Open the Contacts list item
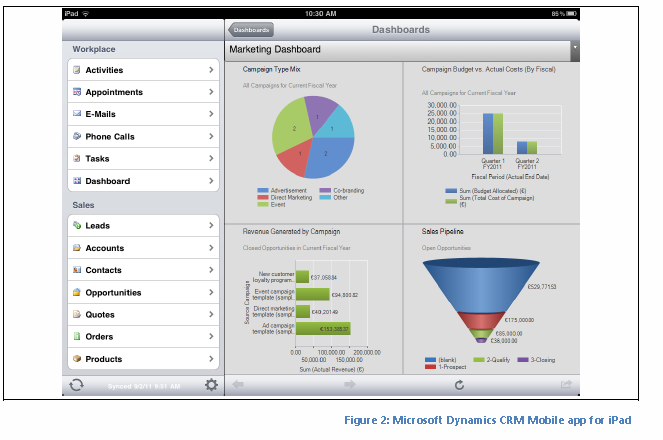Screen dimensions: 663x440 click(143, 270)
